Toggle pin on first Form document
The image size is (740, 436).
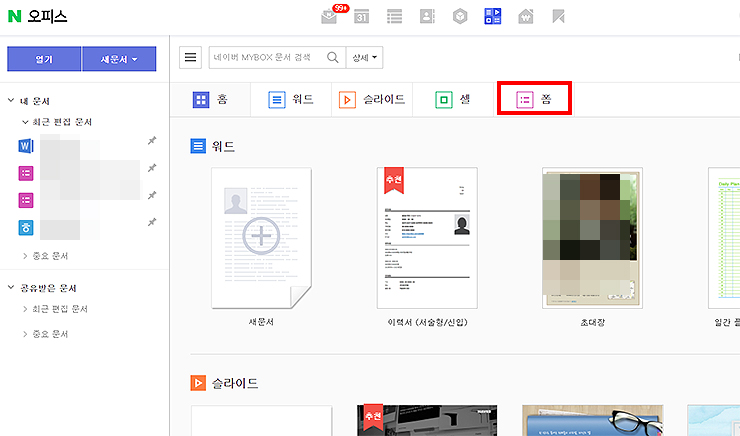[152, 168]
